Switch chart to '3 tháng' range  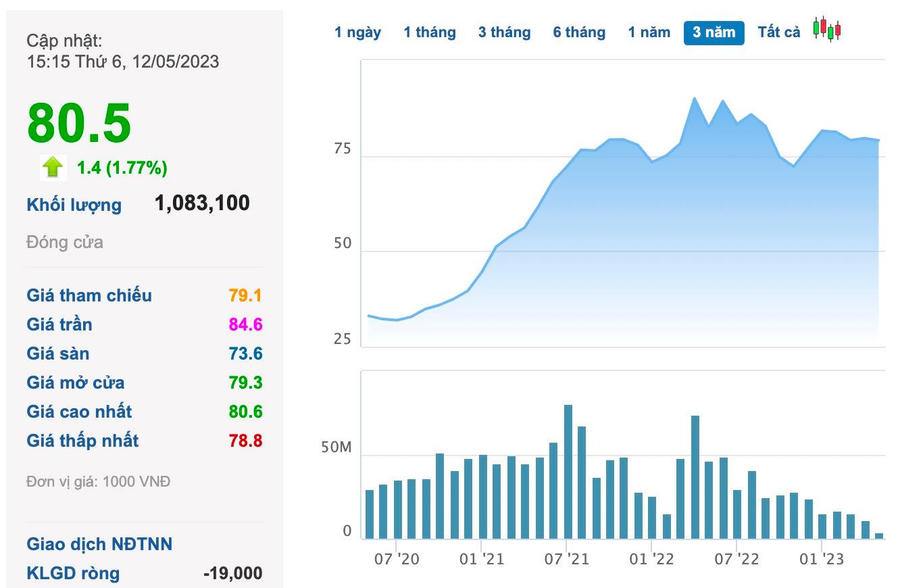(504, 32)
